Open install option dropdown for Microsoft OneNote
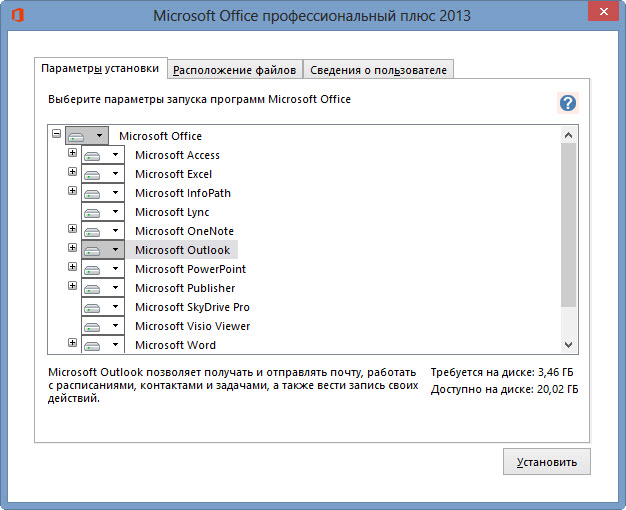 click(103, 231)
